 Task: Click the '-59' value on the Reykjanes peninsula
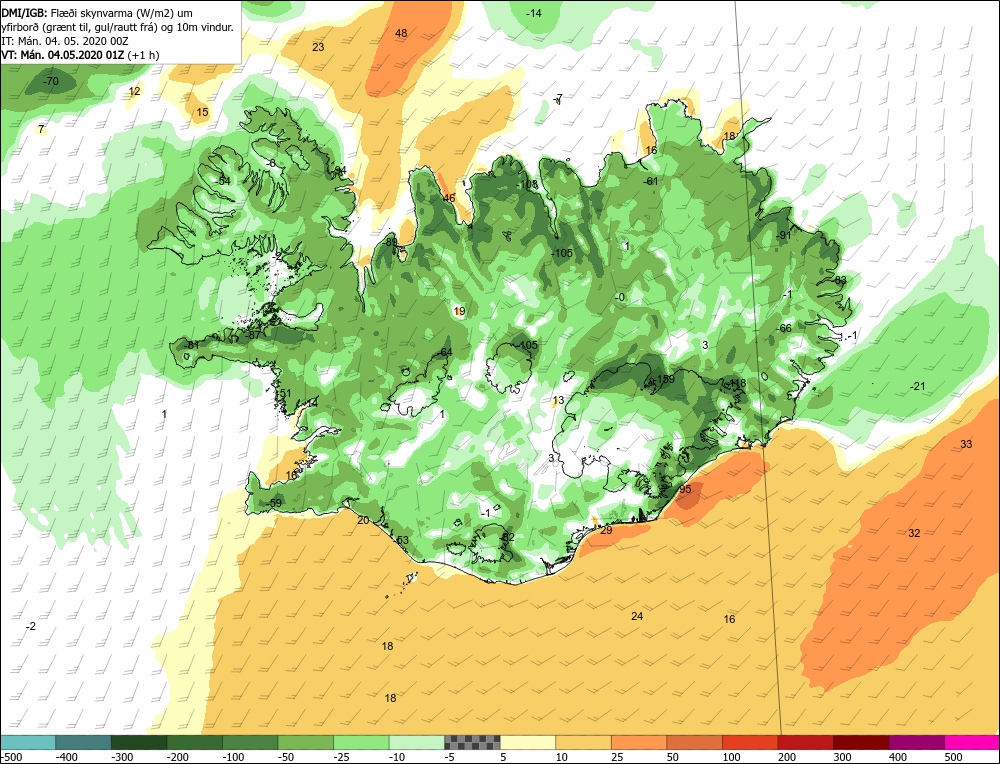coord(274,503)
